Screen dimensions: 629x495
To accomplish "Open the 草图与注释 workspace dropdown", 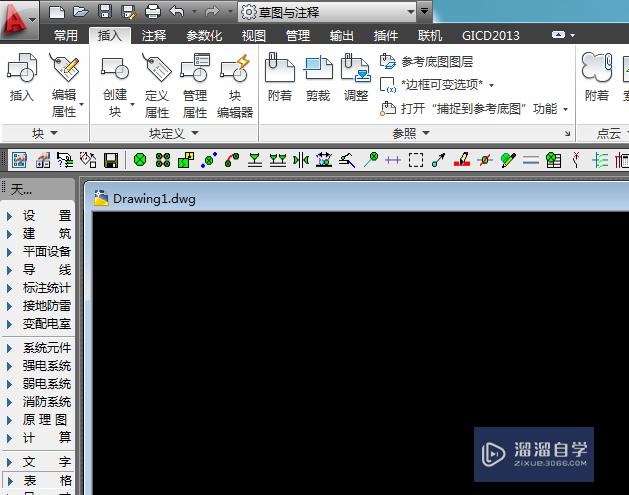I will [x=327, y=12].
